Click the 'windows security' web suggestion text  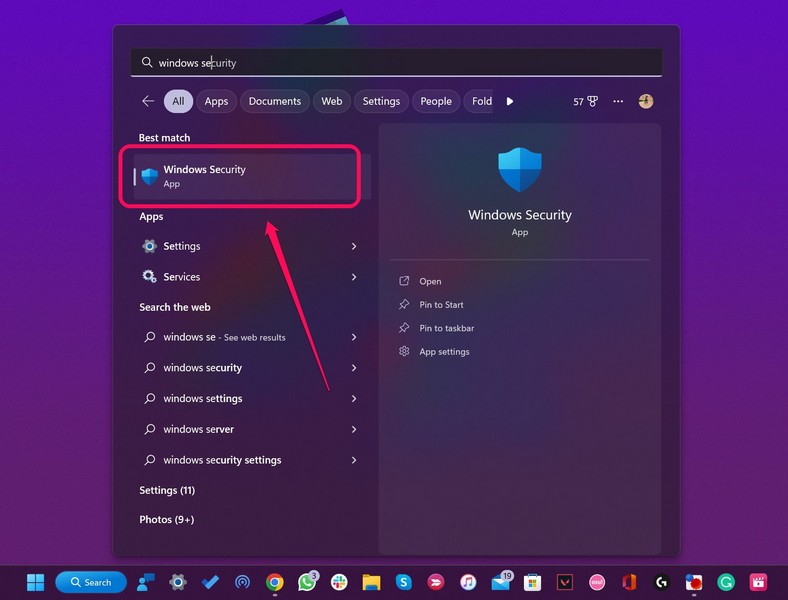[x=203, y=368]
